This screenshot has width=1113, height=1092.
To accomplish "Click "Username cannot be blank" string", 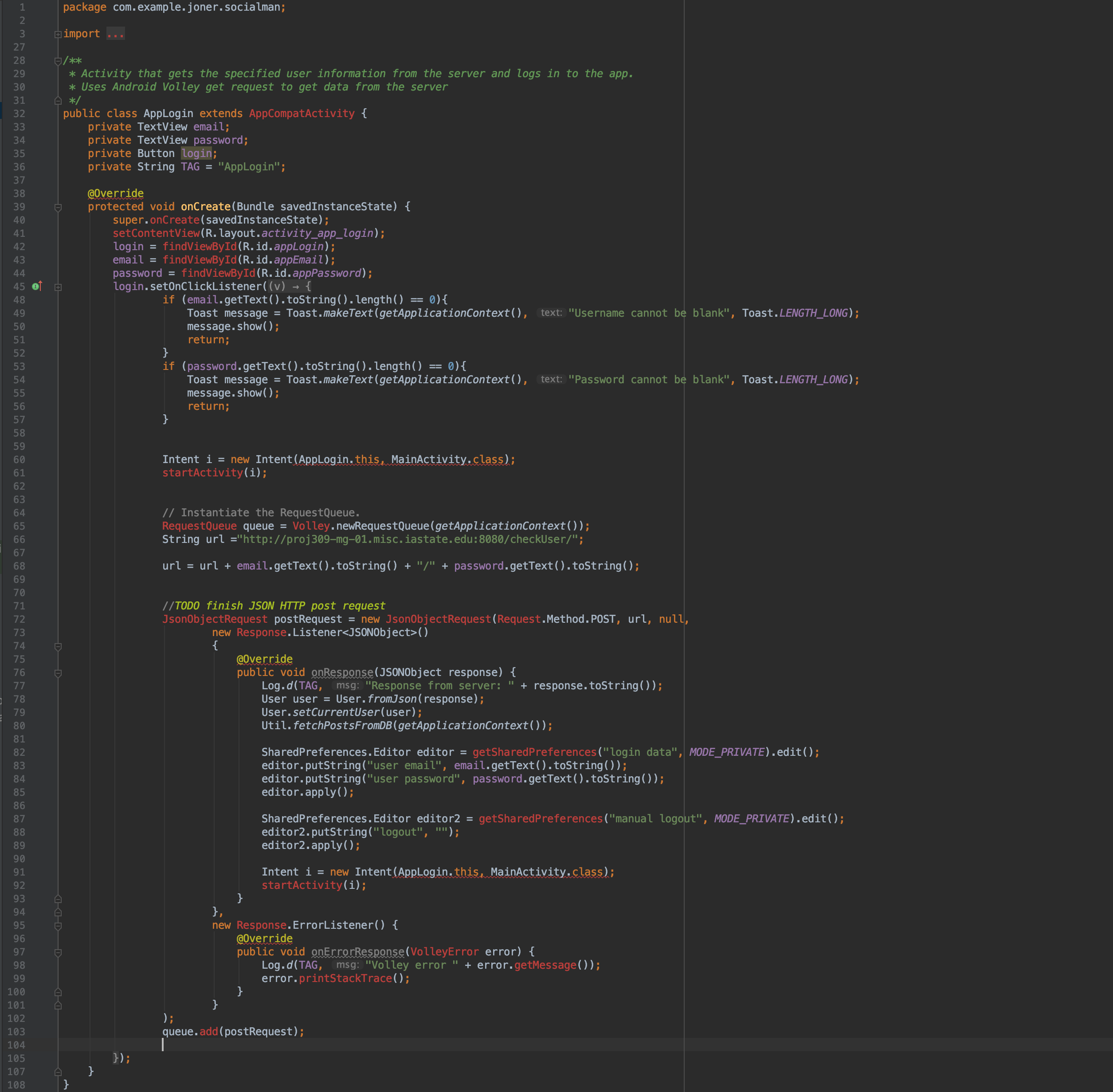I will coord(649,313).
